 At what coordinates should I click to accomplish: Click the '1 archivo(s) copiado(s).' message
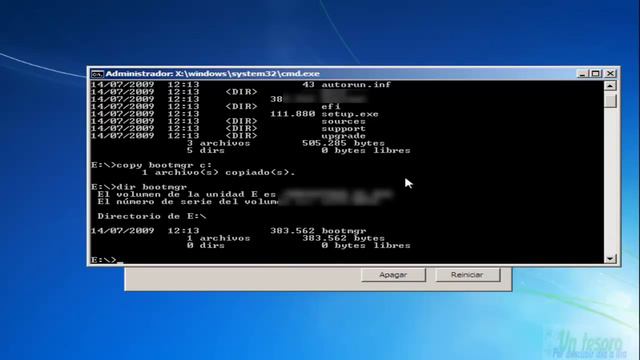[x=218, y=173]
